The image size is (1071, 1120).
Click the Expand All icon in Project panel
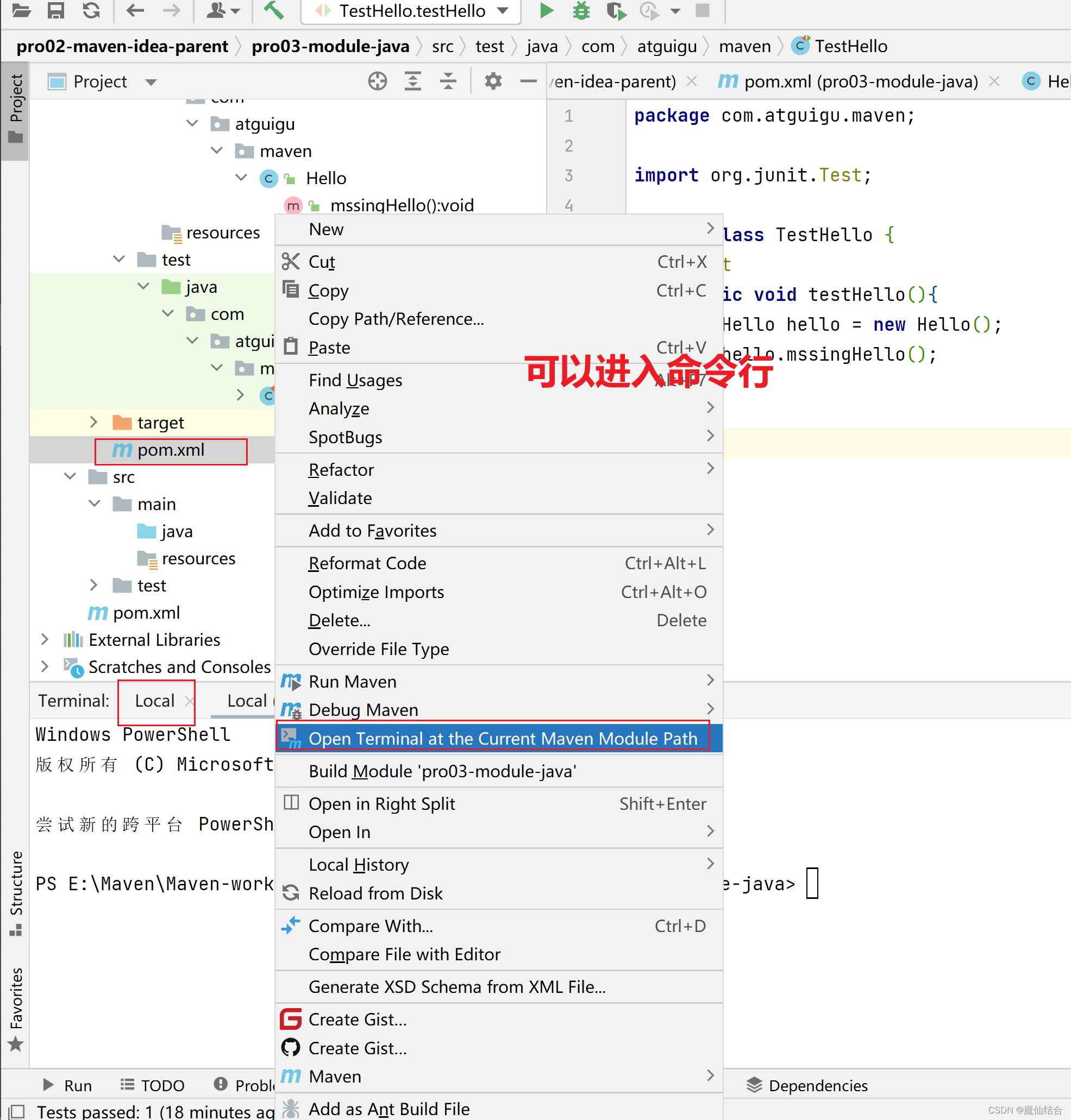(413, 81)
